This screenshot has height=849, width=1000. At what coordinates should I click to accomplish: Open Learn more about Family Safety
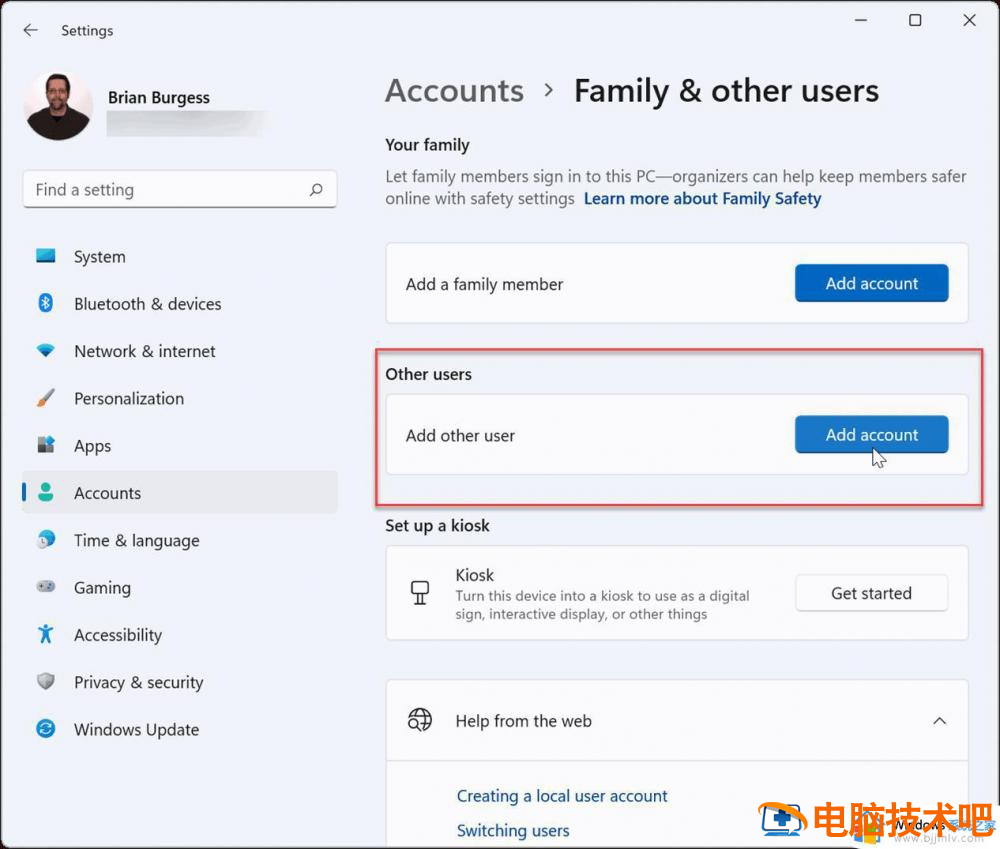point(702,198)
